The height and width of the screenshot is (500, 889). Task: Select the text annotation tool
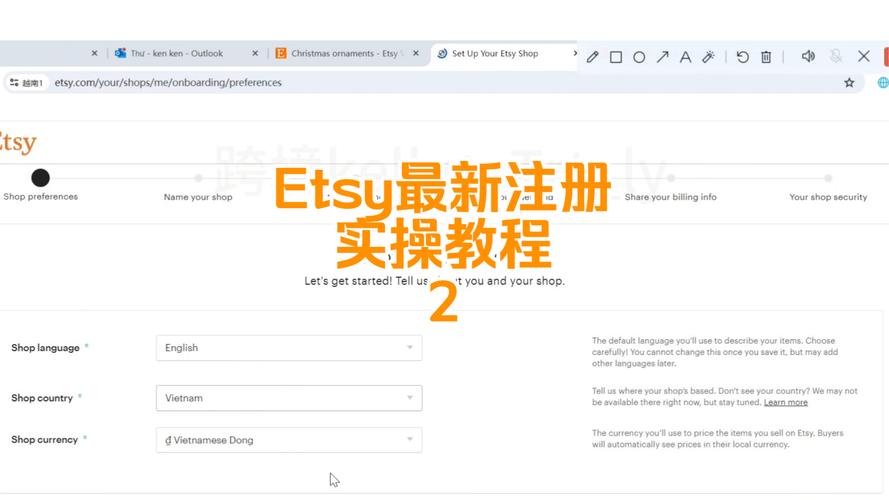[x=685, y=57]
